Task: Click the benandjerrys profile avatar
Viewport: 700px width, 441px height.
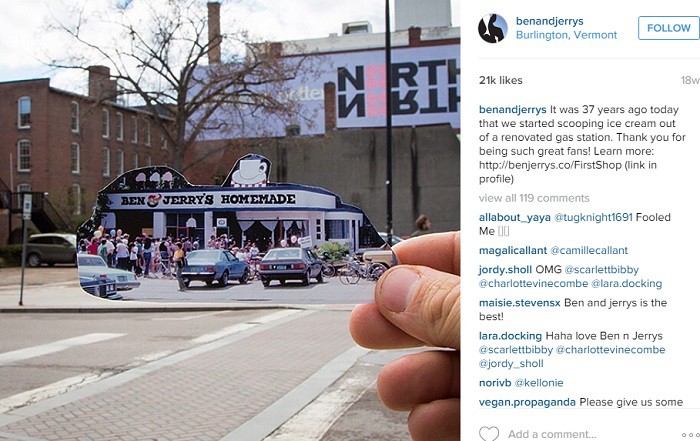Action: pos(492,28)
